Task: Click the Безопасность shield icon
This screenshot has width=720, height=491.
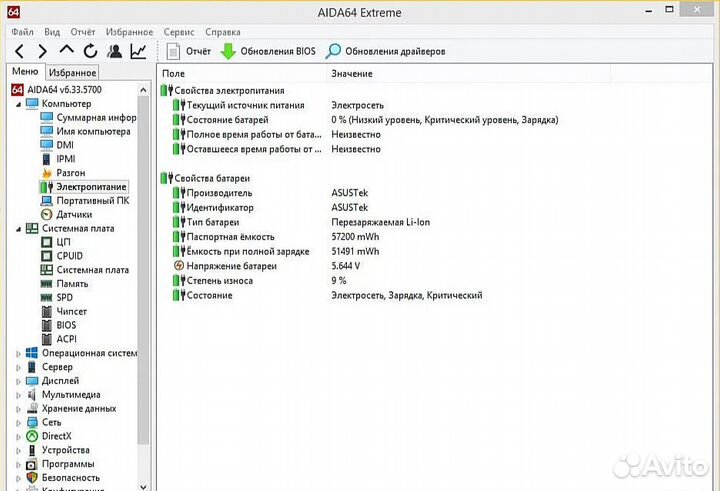Action: point(32,478)
